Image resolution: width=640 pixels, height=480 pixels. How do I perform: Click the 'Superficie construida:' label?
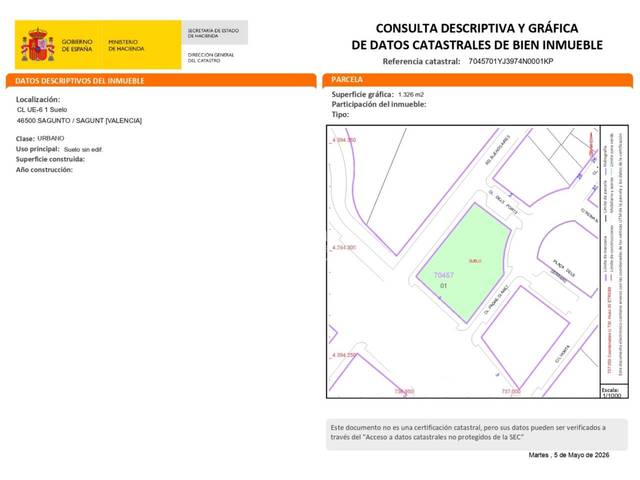point(50,159)
